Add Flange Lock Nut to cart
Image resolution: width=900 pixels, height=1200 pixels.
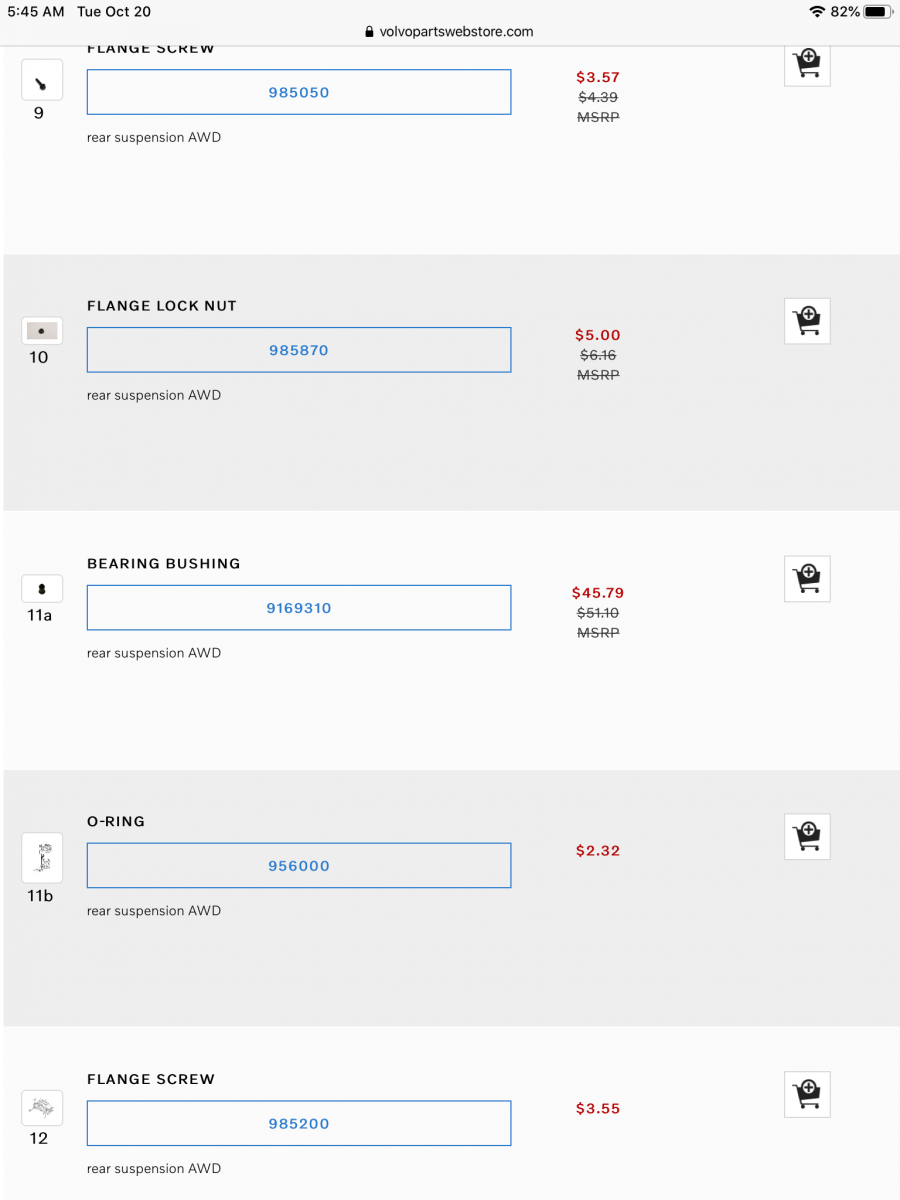[807, 321]
